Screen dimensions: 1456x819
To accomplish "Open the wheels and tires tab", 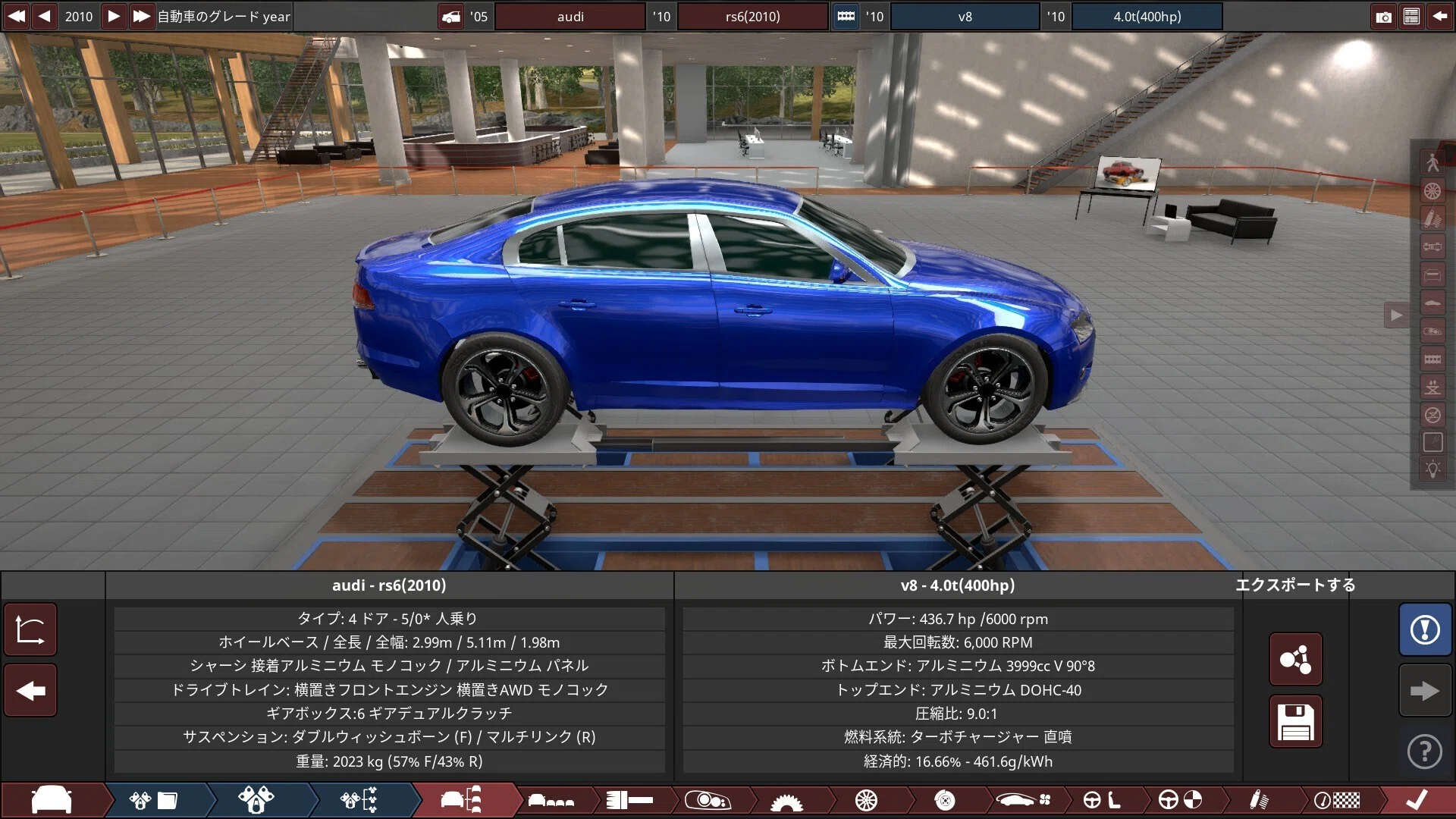I will (x=865, y=800).
